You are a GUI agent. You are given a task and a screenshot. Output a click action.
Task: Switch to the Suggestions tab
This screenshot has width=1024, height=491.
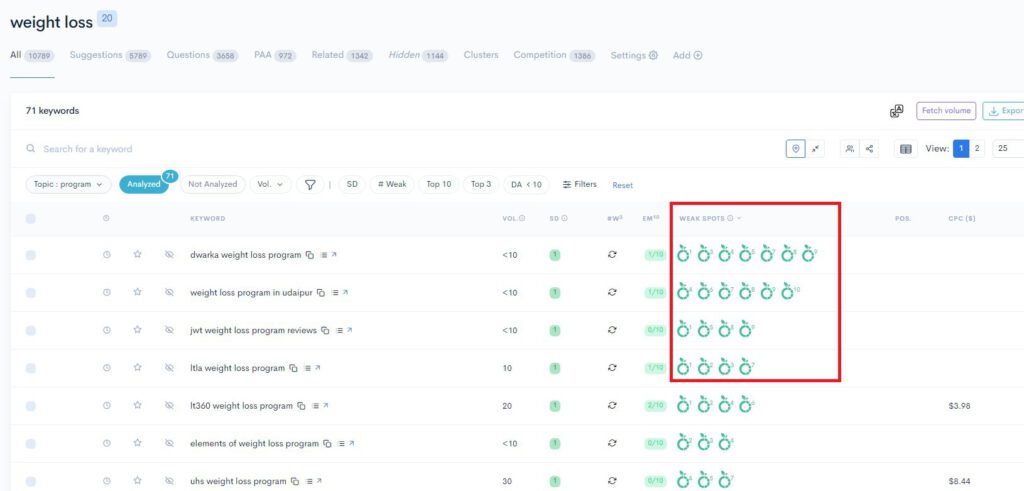(x=110, y=55)
